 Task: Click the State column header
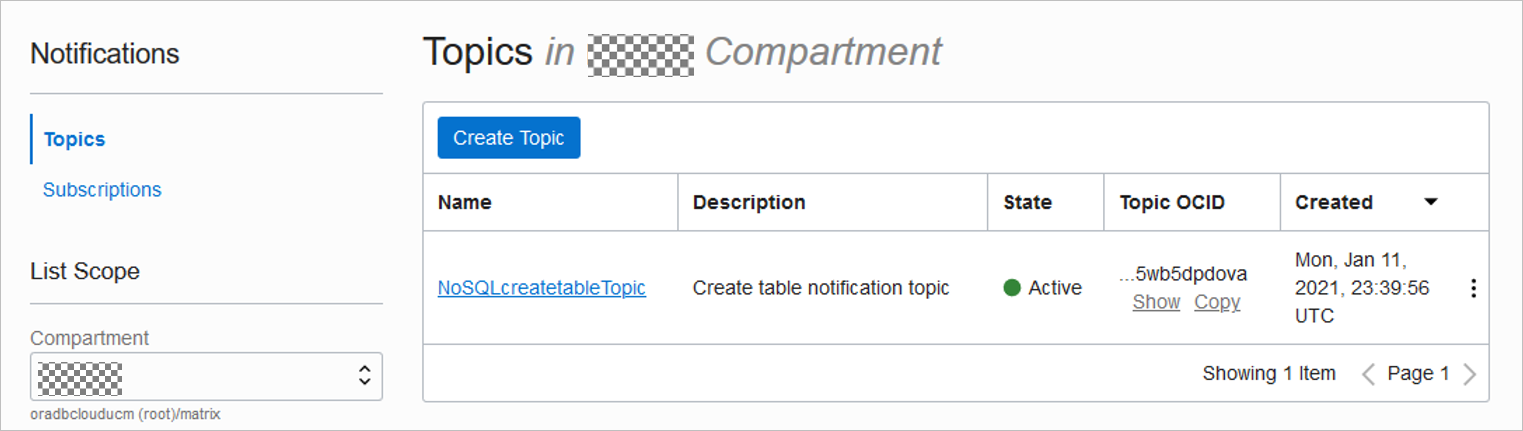(x=1028, y=202)
